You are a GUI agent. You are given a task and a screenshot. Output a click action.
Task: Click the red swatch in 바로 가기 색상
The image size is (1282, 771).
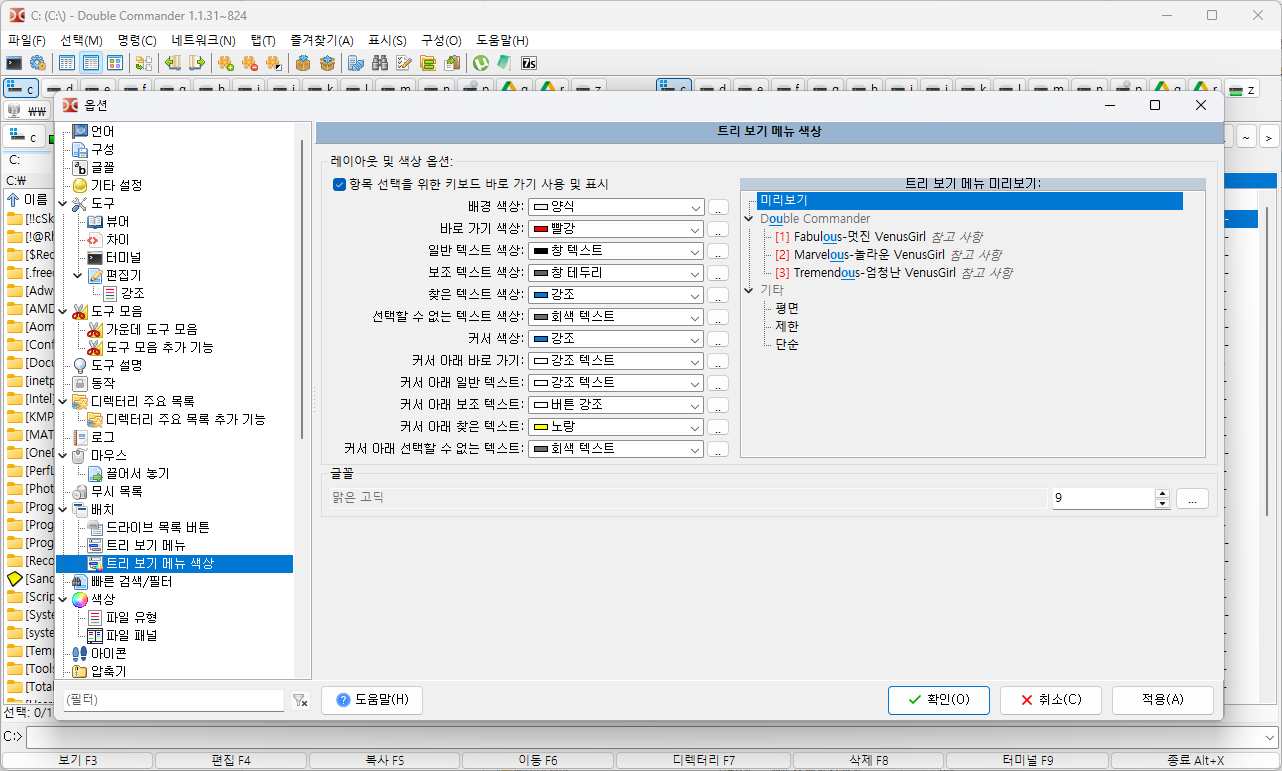coord(541,229)
